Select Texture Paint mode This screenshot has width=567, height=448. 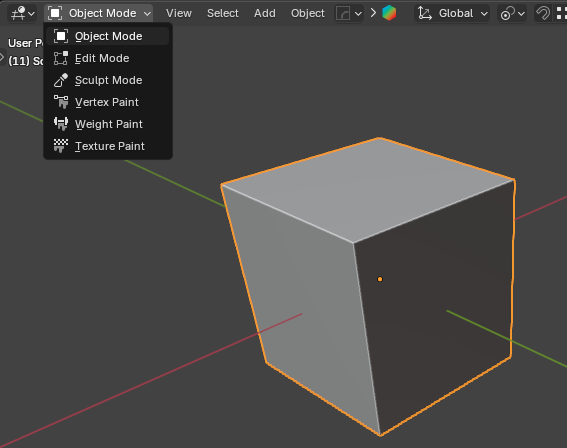click(x=108, y=146)
